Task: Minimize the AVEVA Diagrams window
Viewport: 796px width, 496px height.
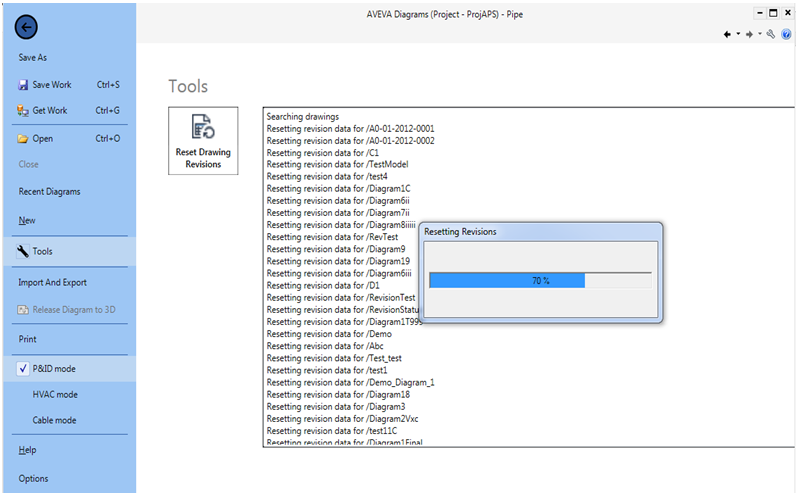Action: coord(759,13)
